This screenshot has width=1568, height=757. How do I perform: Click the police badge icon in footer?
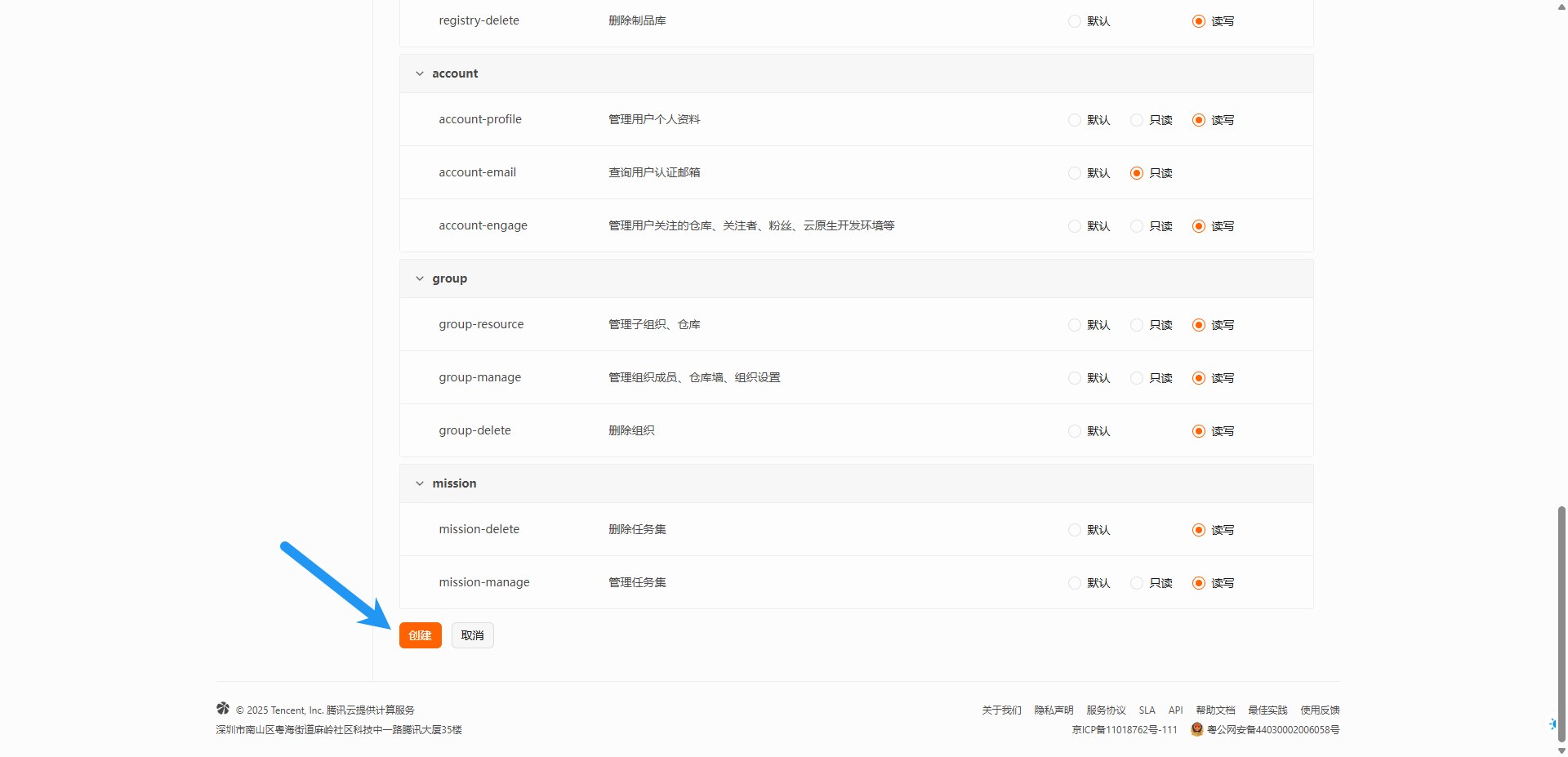(1197, 729)
